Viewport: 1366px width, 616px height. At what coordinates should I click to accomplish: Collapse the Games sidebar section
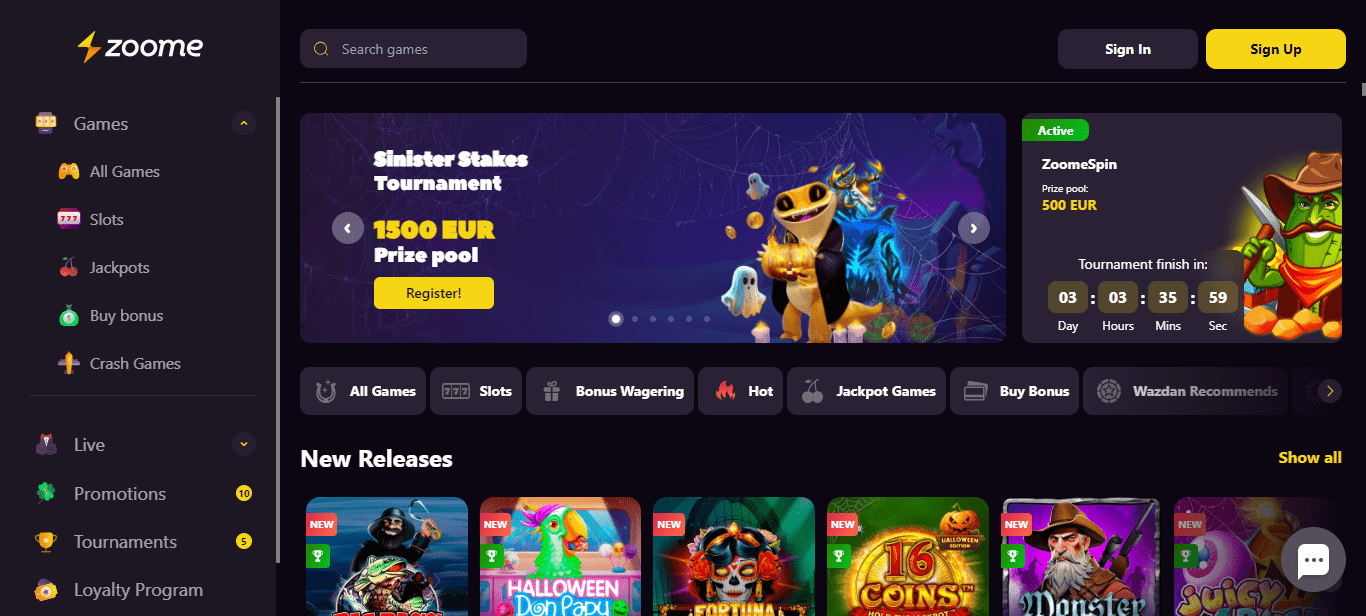(243, 124)
